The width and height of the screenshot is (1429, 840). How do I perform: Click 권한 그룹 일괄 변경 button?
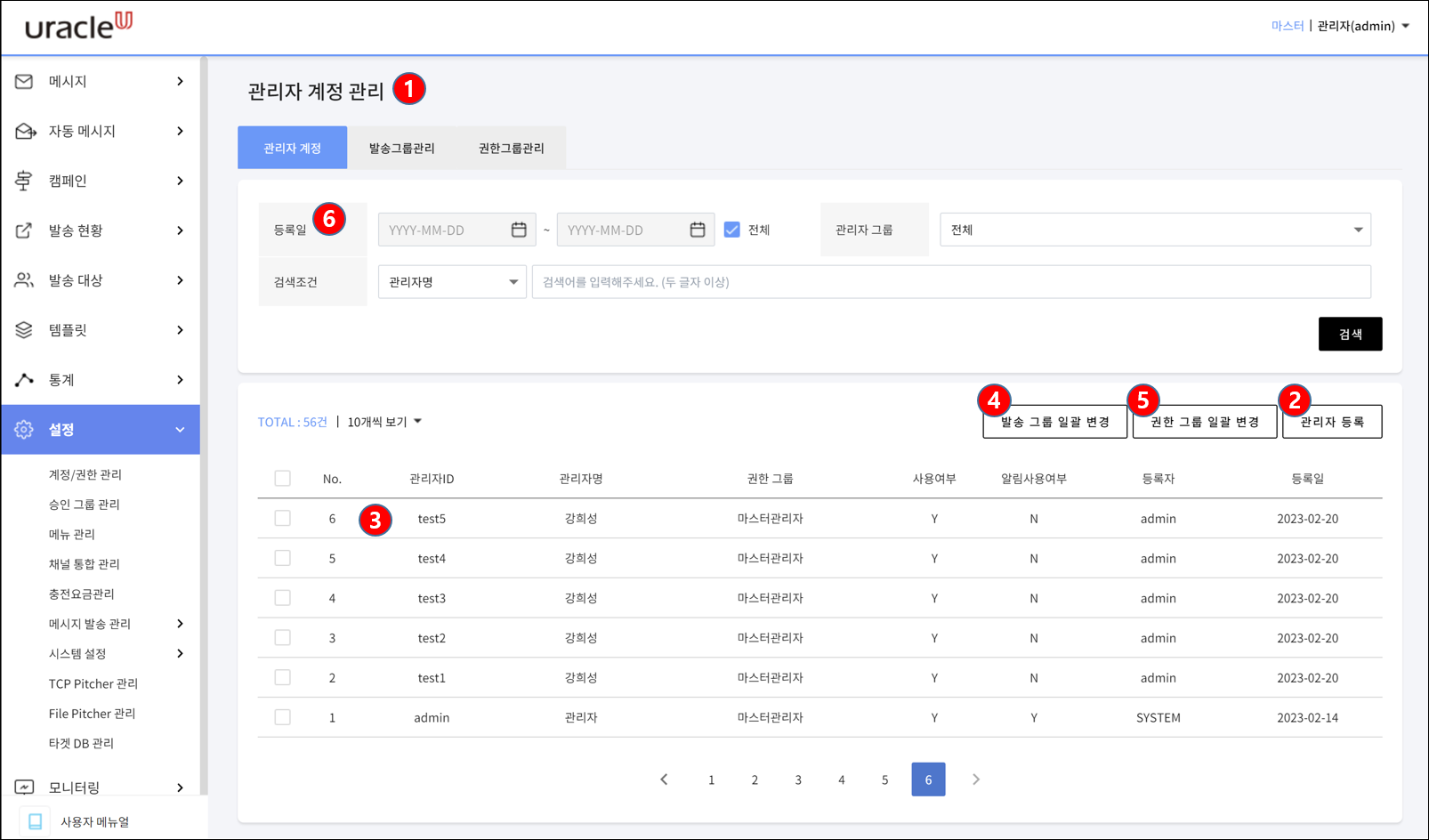[1205, 422]
